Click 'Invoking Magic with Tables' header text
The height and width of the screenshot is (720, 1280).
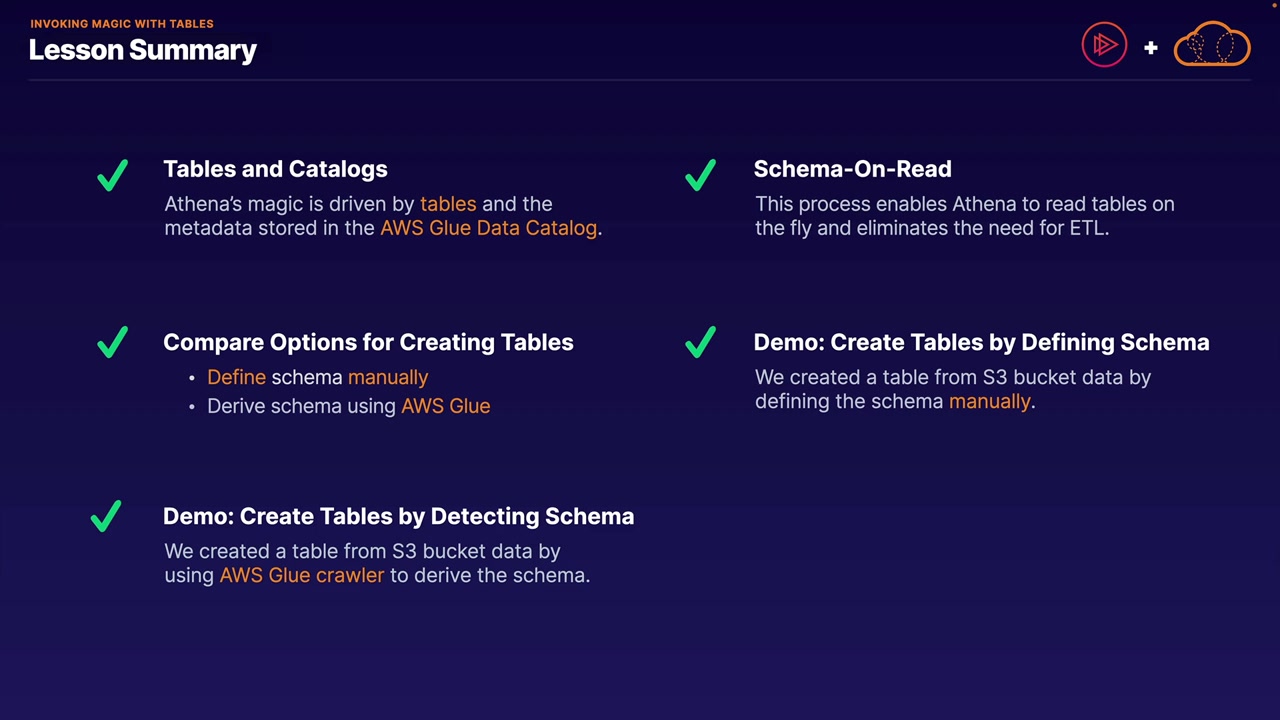[x=121, y=23]
